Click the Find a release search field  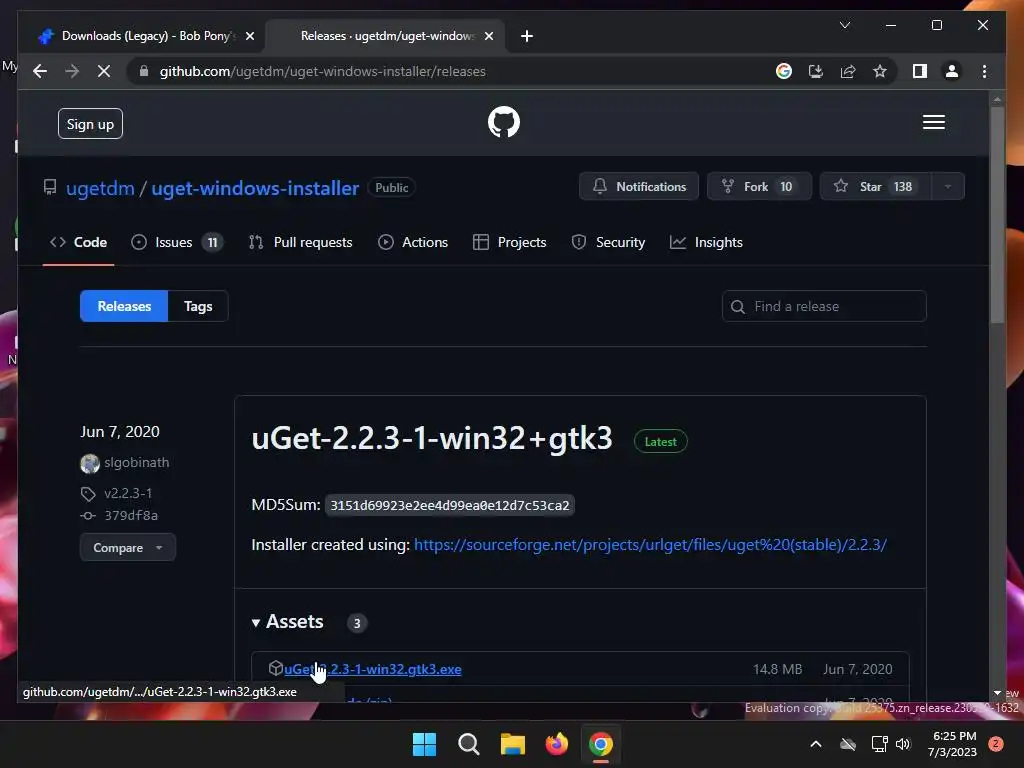pyautogui.click(x=824, y=306)
